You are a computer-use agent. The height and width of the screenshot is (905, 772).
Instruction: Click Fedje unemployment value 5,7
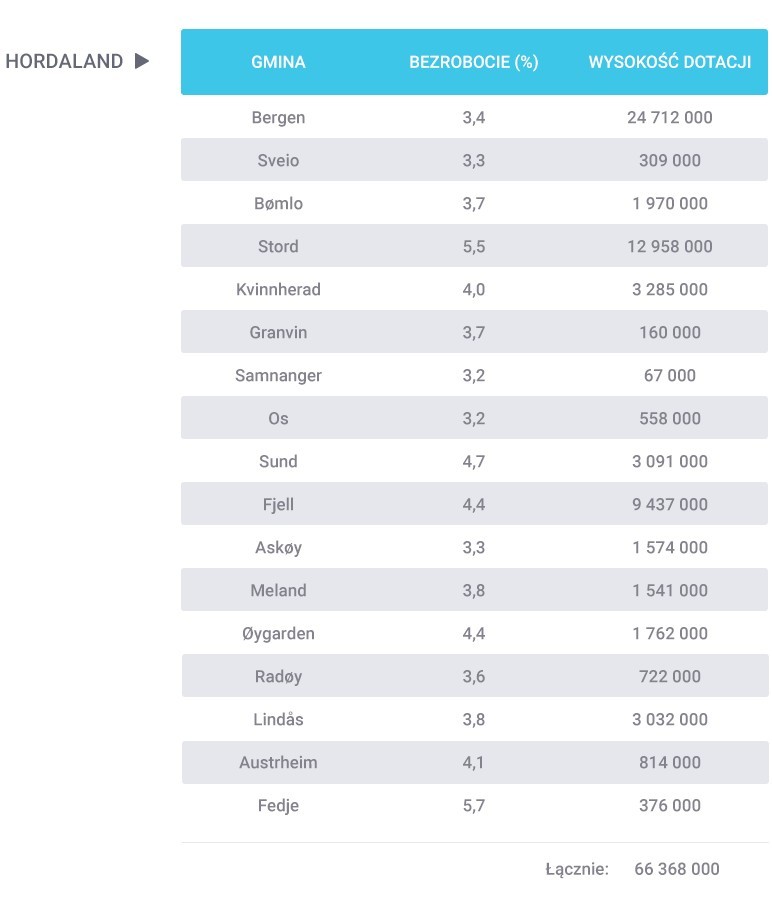474,806
